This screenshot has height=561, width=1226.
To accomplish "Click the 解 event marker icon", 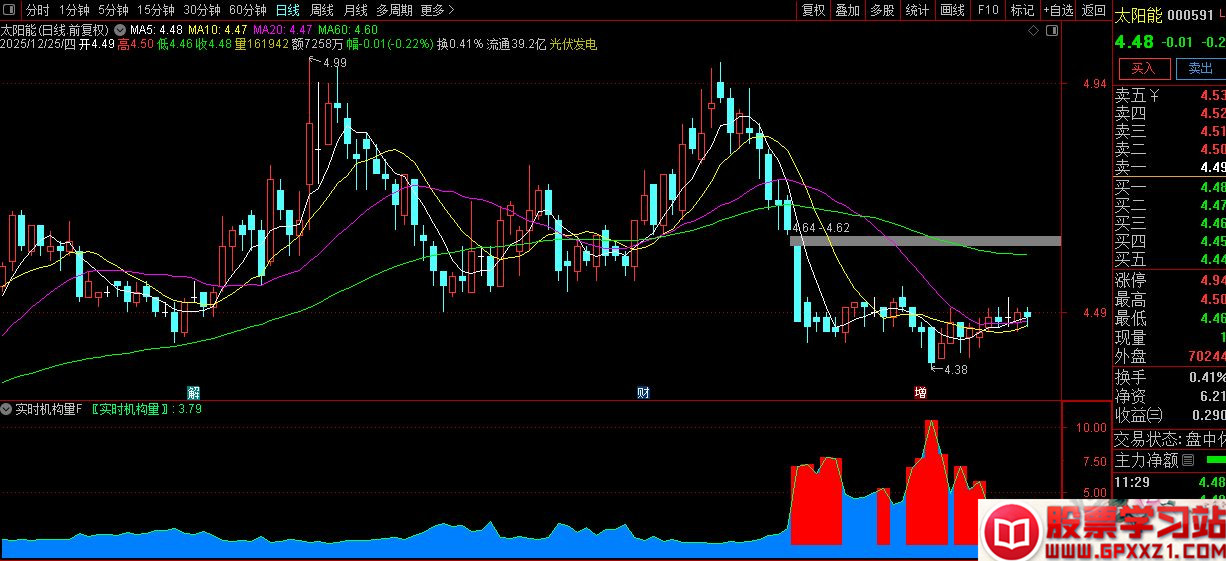I will (x=194, y=392).
